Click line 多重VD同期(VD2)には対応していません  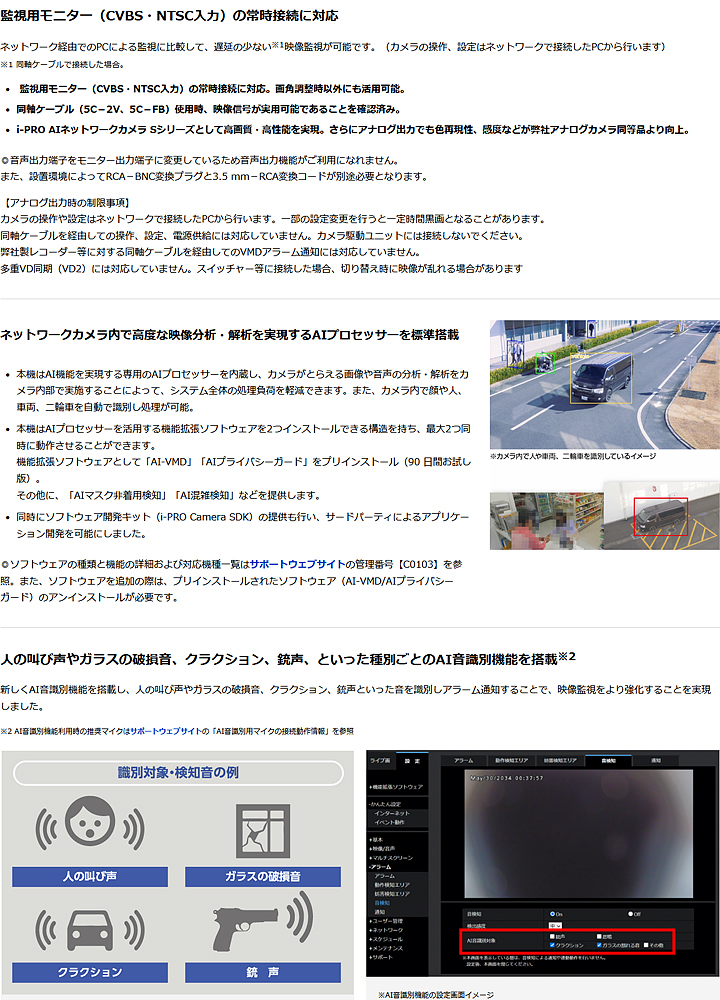tap(261, 268)
